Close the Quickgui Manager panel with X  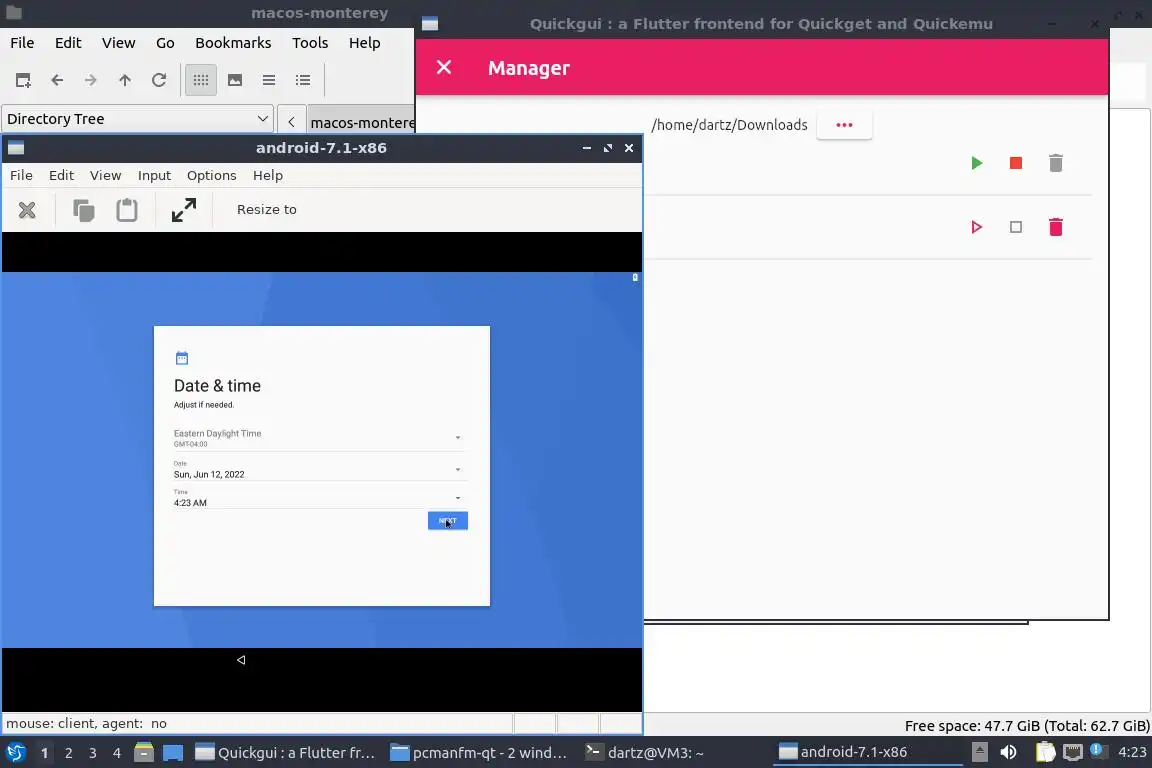pos(444,68)
